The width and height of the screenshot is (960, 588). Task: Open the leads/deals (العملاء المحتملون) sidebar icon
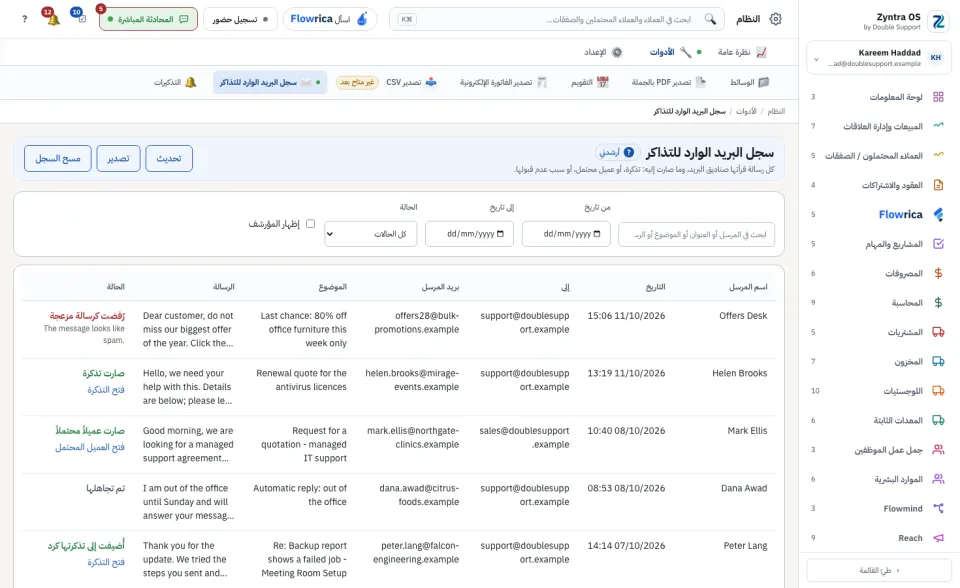(938, 156)
